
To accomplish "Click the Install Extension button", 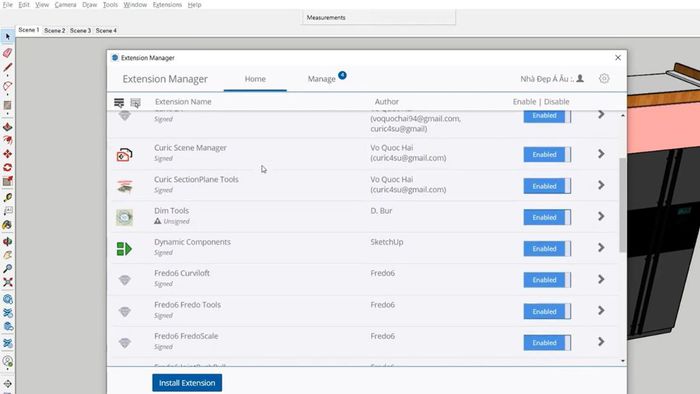I will point(187,383).
